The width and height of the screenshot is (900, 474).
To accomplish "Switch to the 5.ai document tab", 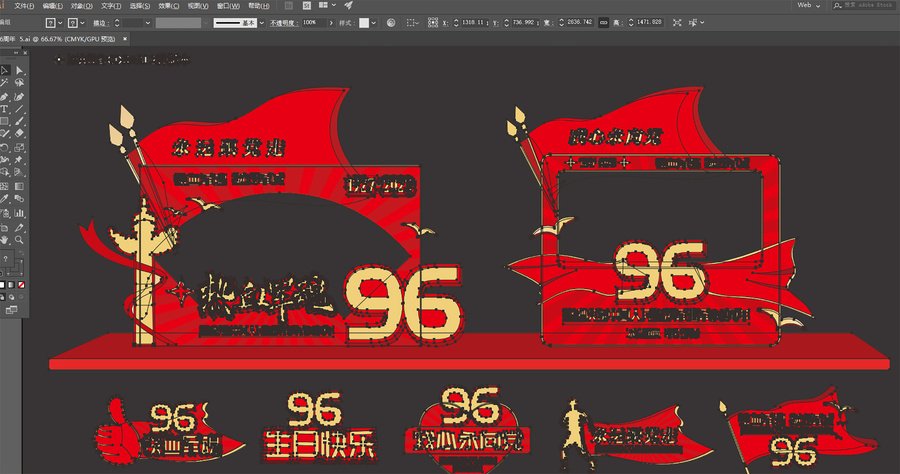I will [58, 39].
